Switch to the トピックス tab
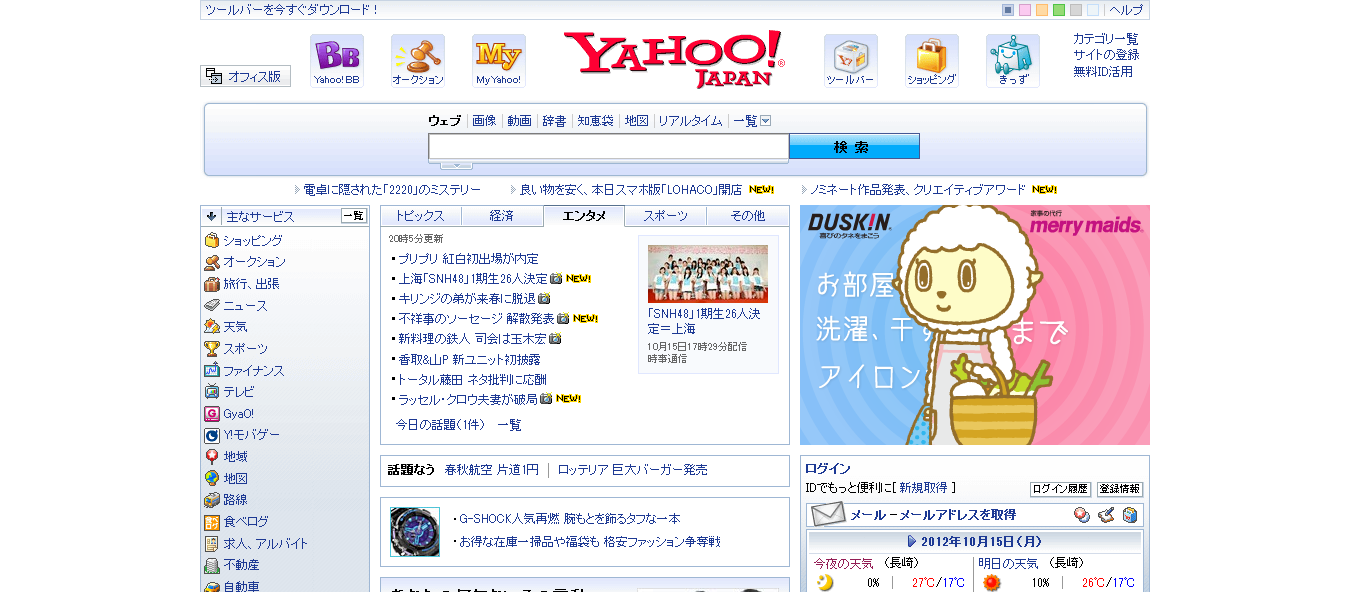The height and width of the screenshot is (592, 1349). (x=420, y=216)
